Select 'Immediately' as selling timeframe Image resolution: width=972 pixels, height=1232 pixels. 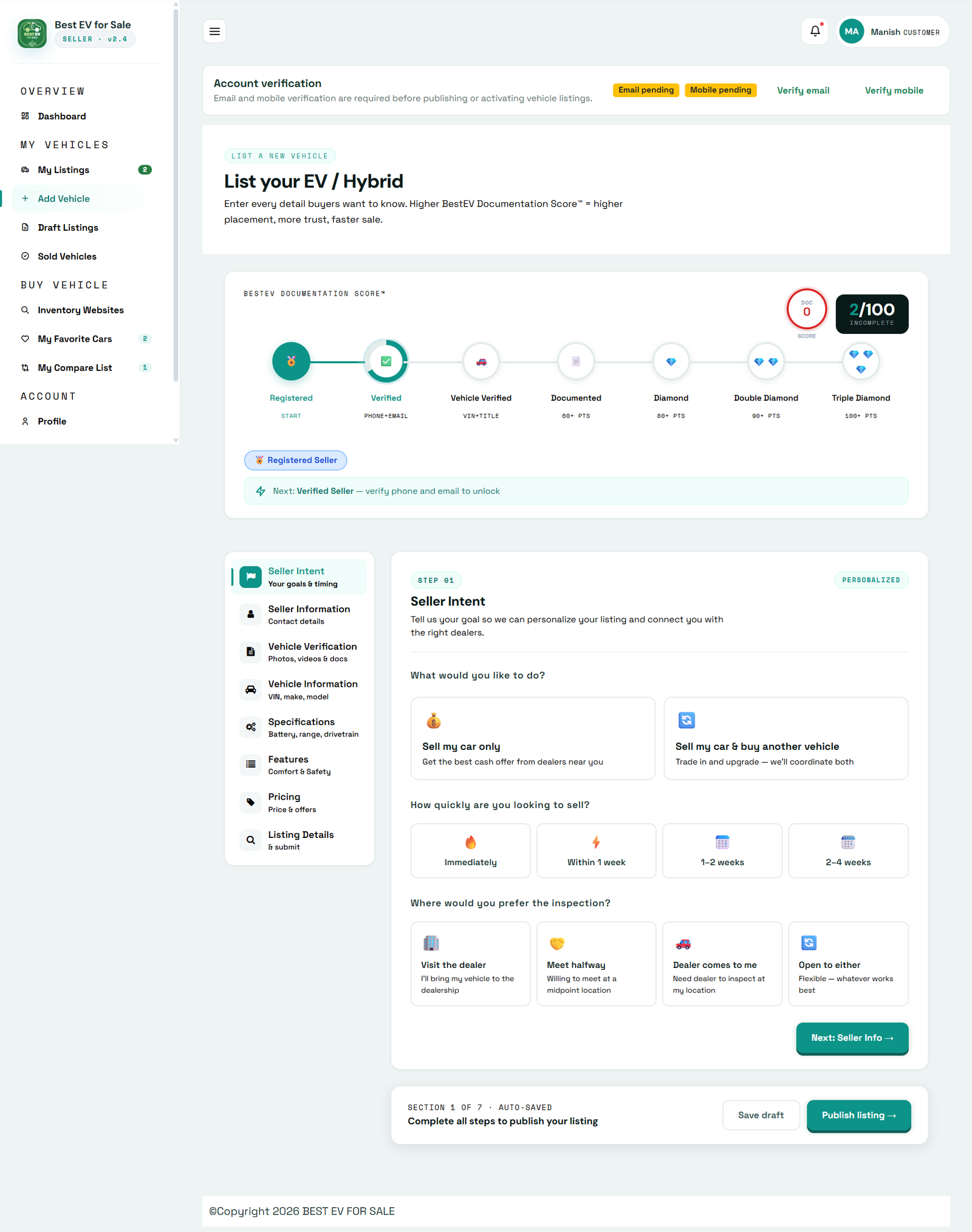[x=470, y=851]
